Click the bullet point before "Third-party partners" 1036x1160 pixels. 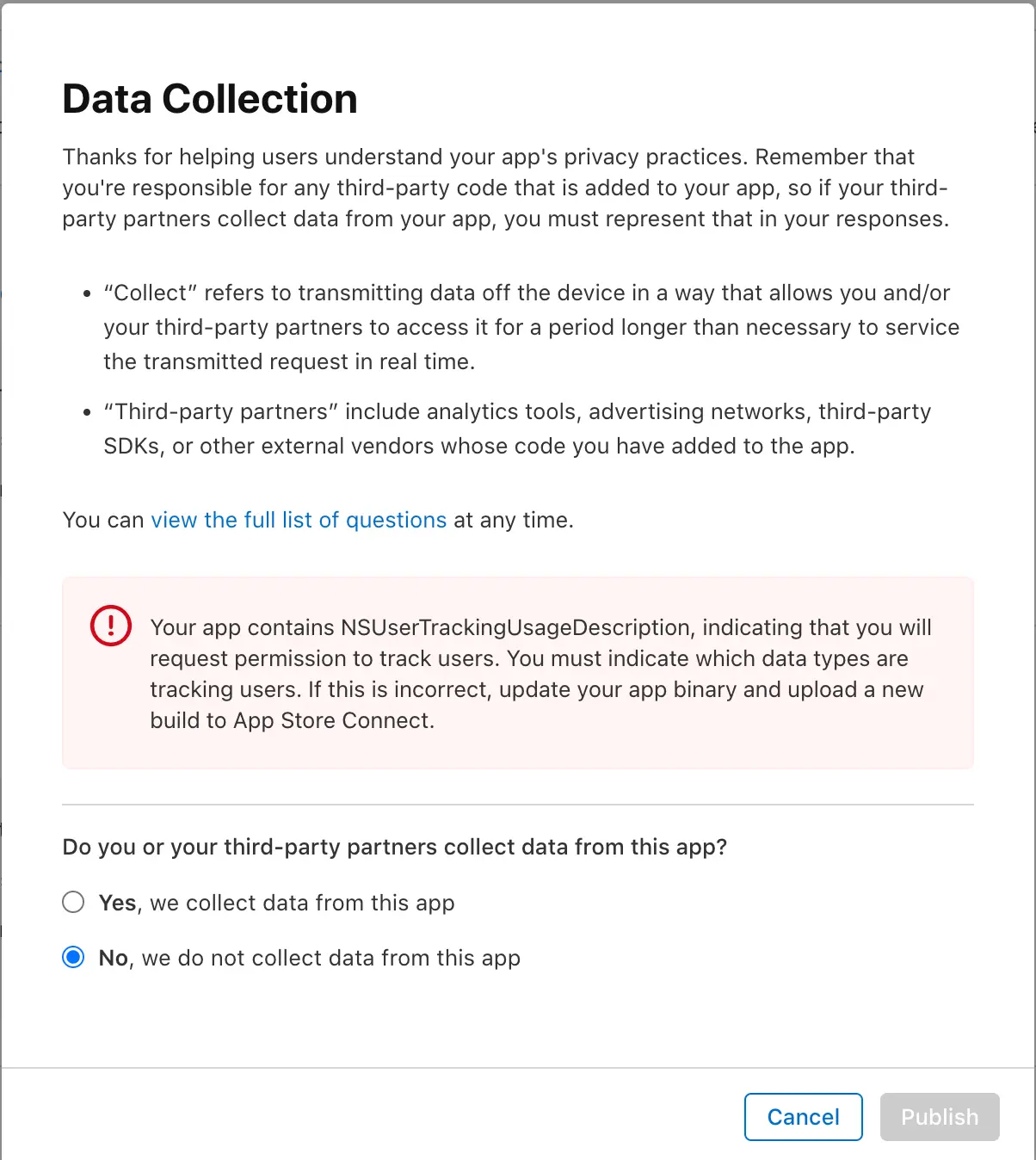[x=86, y=412]
